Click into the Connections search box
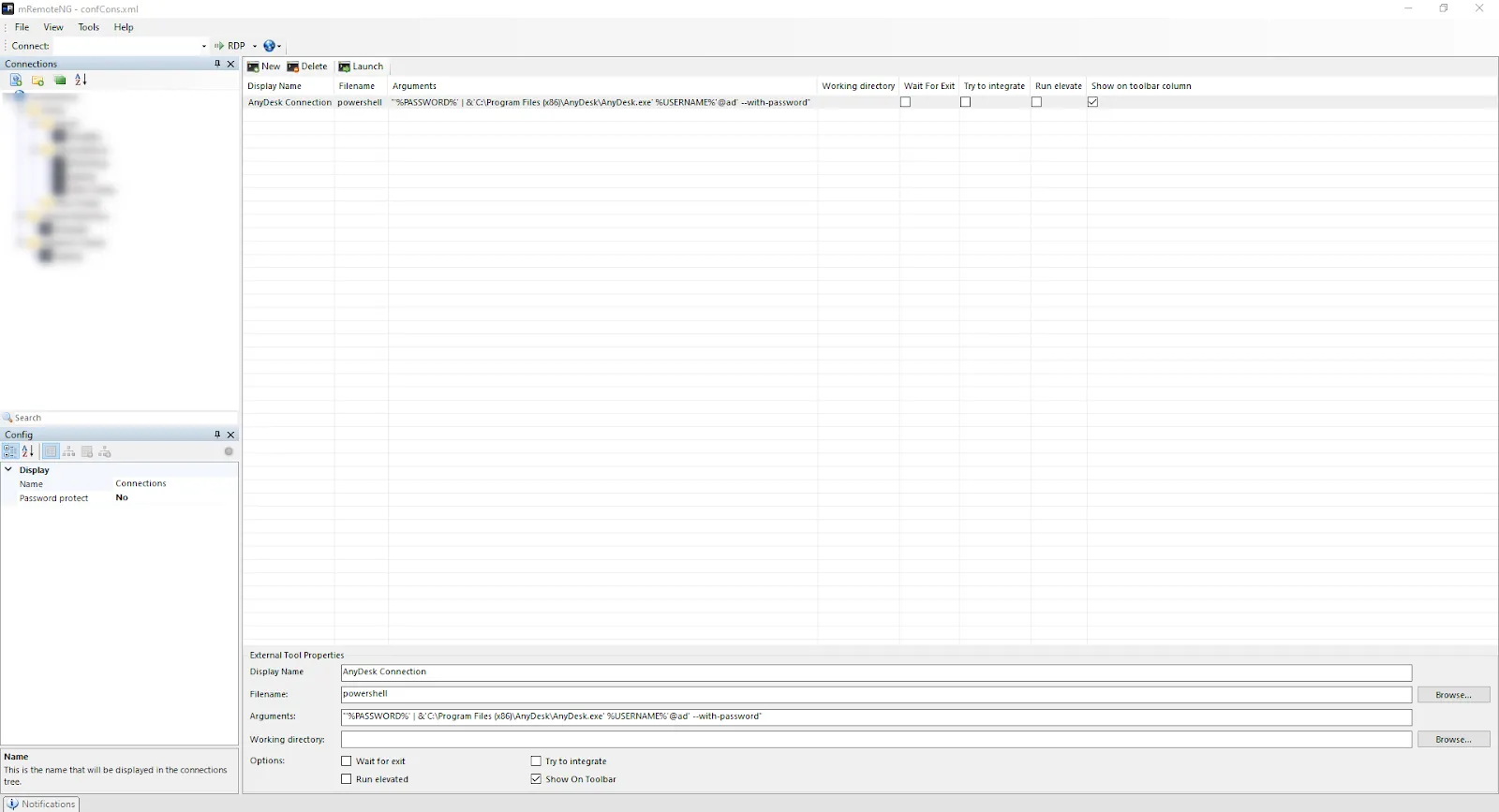 pyautogui.click(x=125, y=418)
